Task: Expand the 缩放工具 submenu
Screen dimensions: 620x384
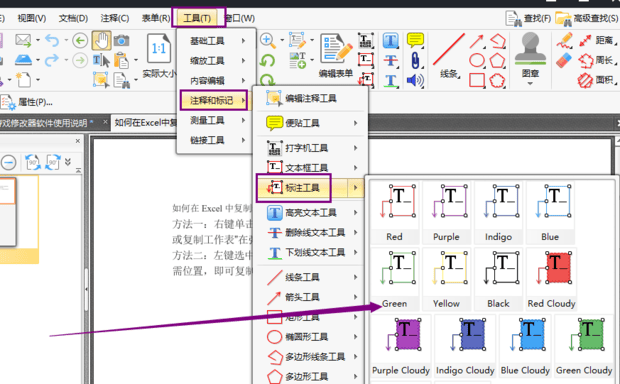Action: (214, 61)
